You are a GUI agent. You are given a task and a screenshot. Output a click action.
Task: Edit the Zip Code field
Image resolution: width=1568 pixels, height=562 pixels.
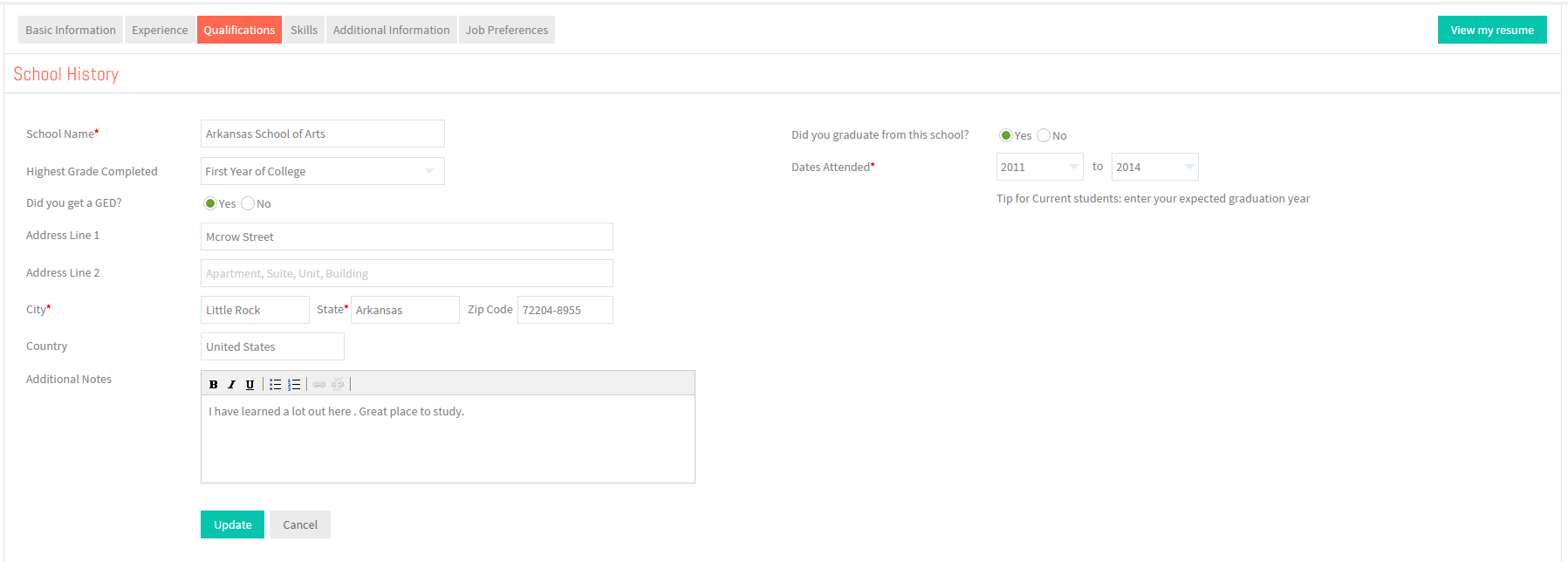tap(565, 310)
